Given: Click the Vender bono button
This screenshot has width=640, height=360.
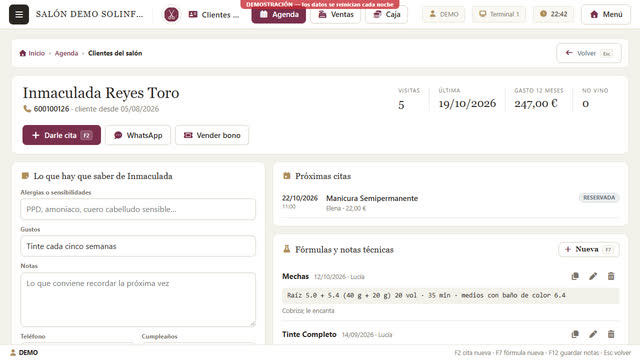Looking at the screenshot, I should click(212, 135).
